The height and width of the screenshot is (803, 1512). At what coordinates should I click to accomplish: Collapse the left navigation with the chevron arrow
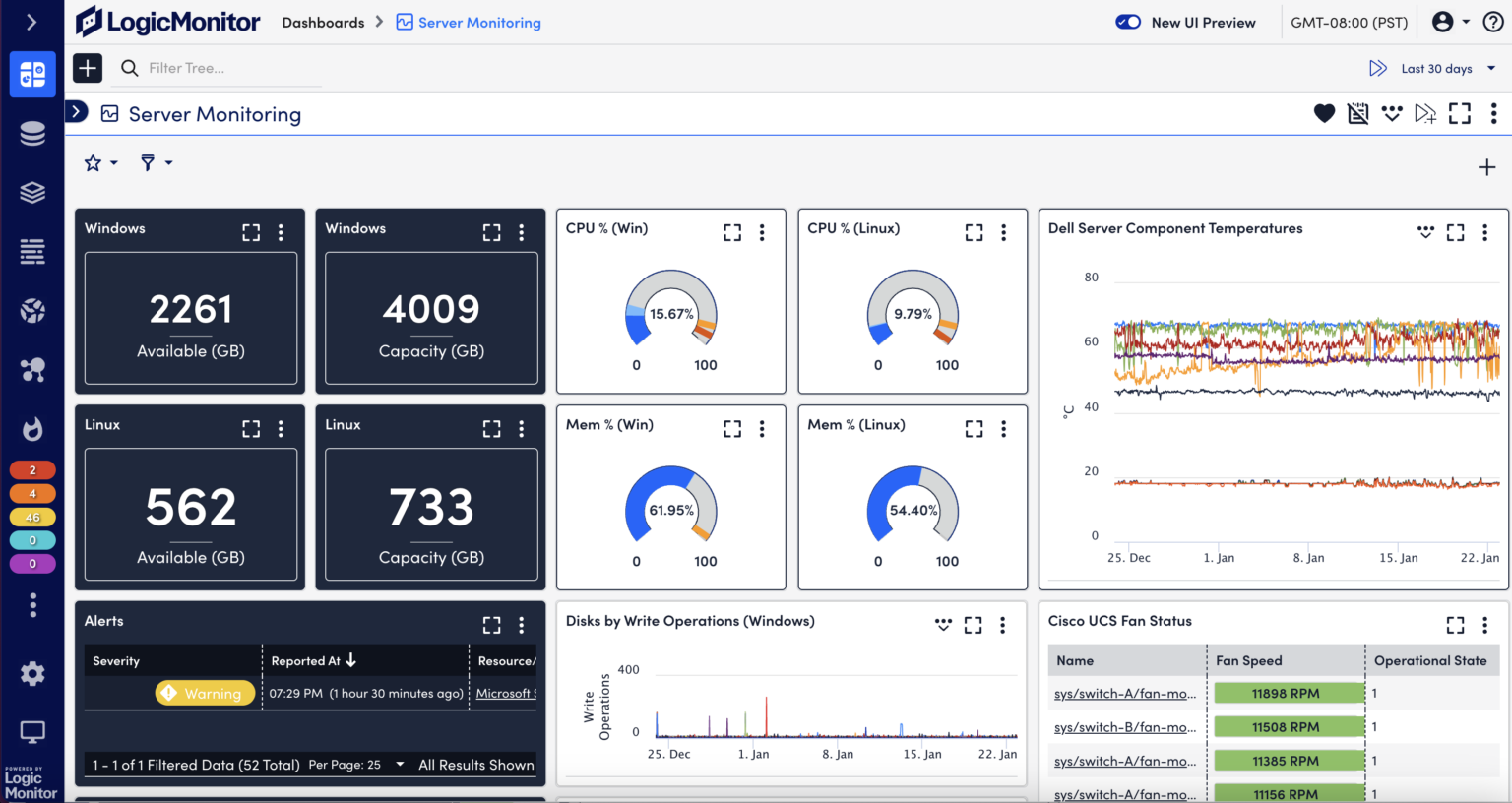pos(32,22)
